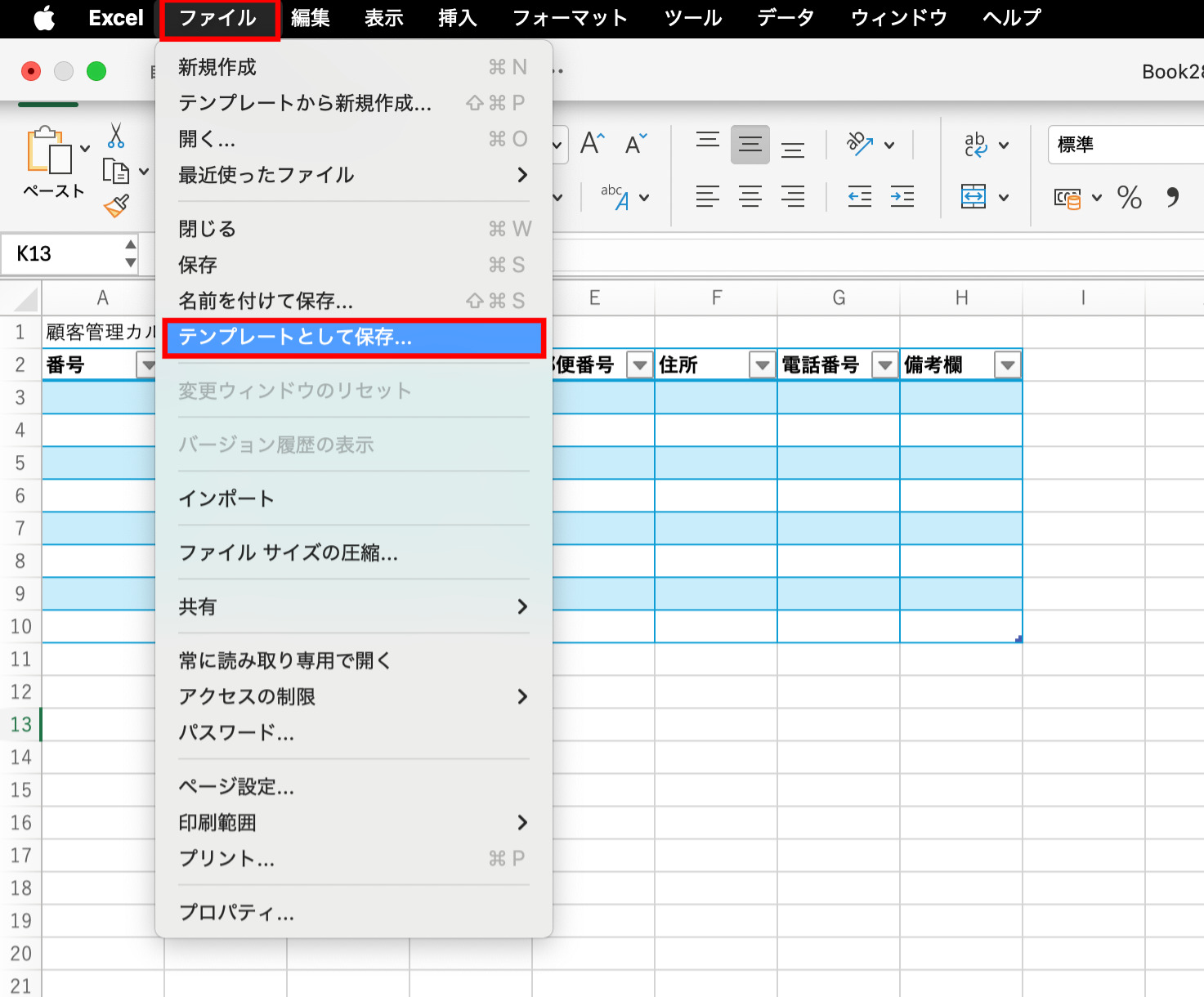
Task: Open the 住所 column filter dropdown
Action: [762, 365]
